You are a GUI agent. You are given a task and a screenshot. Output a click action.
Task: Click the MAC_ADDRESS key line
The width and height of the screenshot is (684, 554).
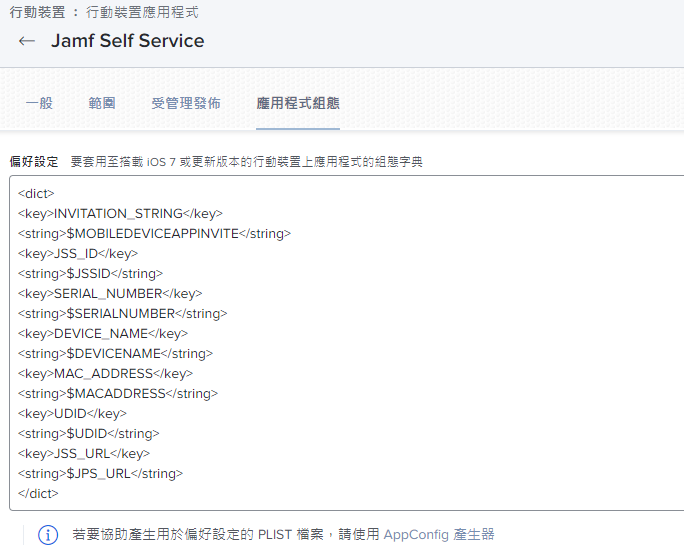pyautogui.click(x=105, y=373)
